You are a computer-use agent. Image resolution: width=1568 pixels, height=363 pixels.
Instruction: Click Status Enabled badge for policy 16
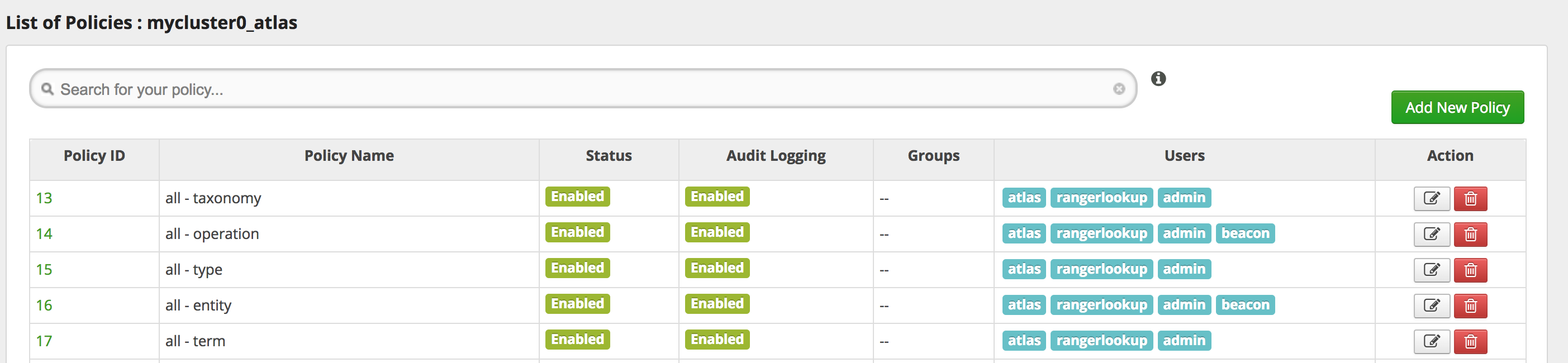(x=577, y=303)
